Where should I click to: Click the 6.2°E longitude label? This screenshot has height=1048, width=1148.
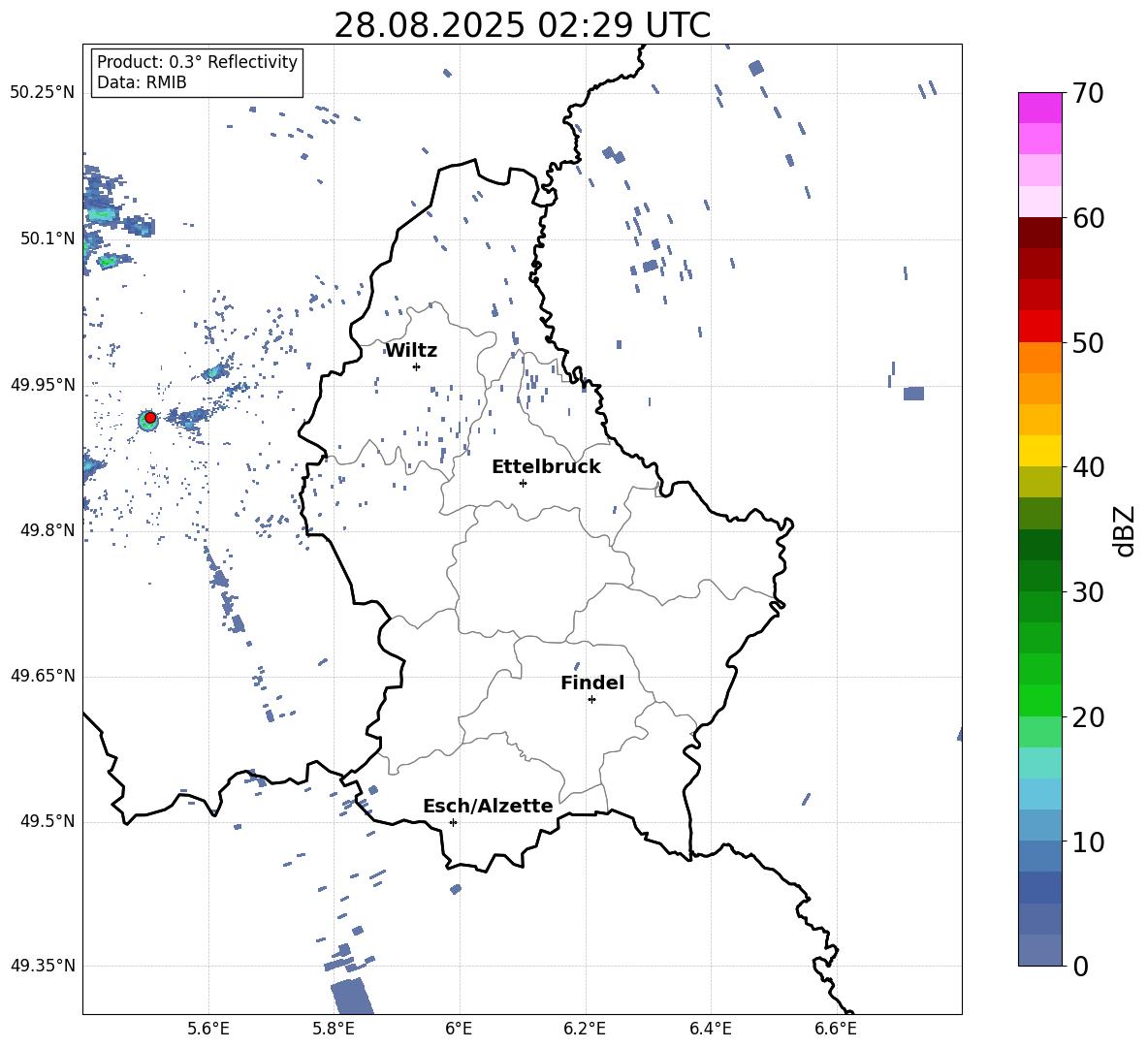coord(585,1029)
